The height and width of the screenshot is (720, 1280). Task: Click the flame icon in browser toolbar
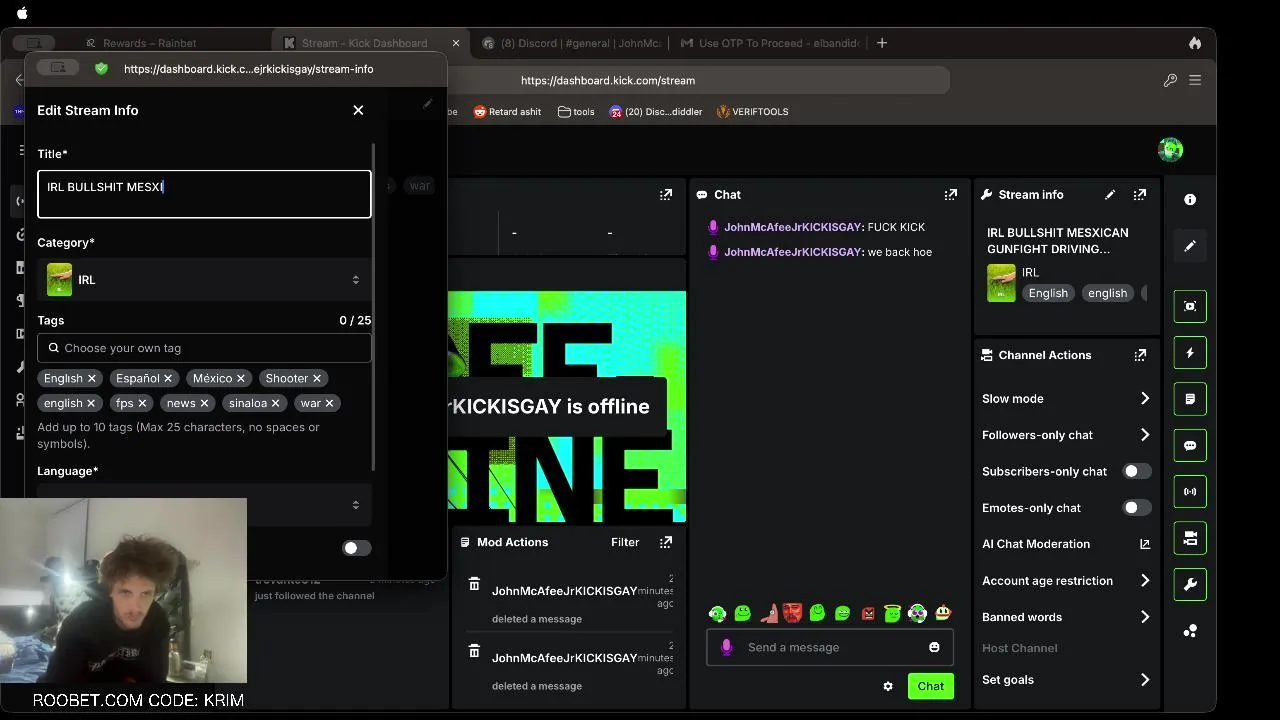[x=1195, y=43]
